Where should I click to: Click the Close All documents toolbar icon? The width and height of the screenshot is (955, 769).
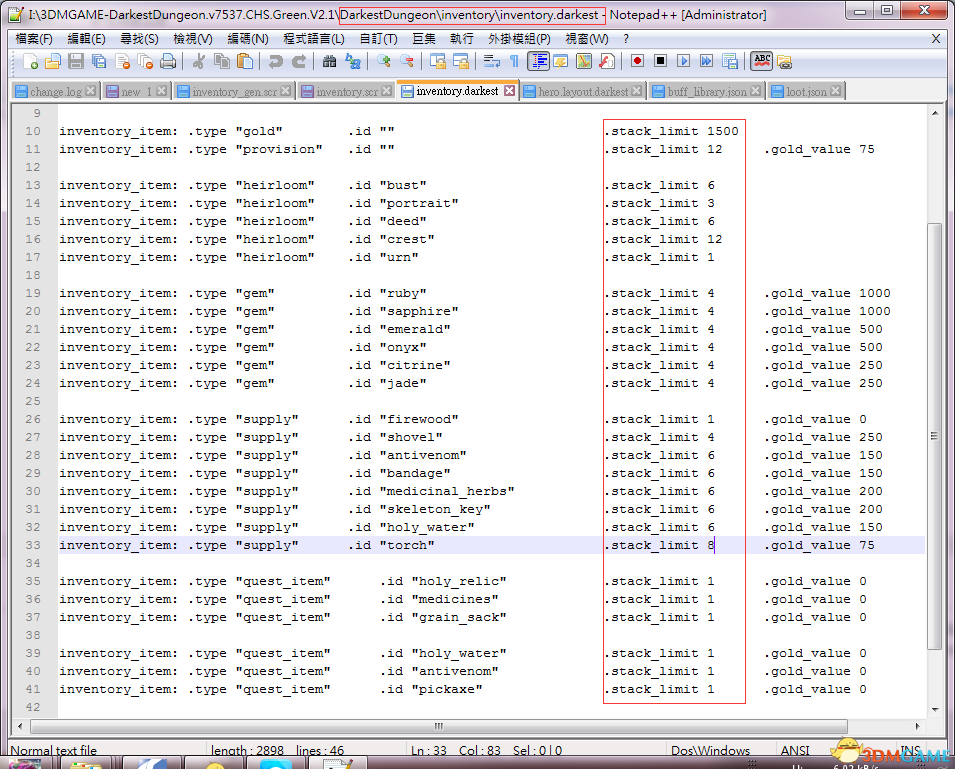pos(145,61)
